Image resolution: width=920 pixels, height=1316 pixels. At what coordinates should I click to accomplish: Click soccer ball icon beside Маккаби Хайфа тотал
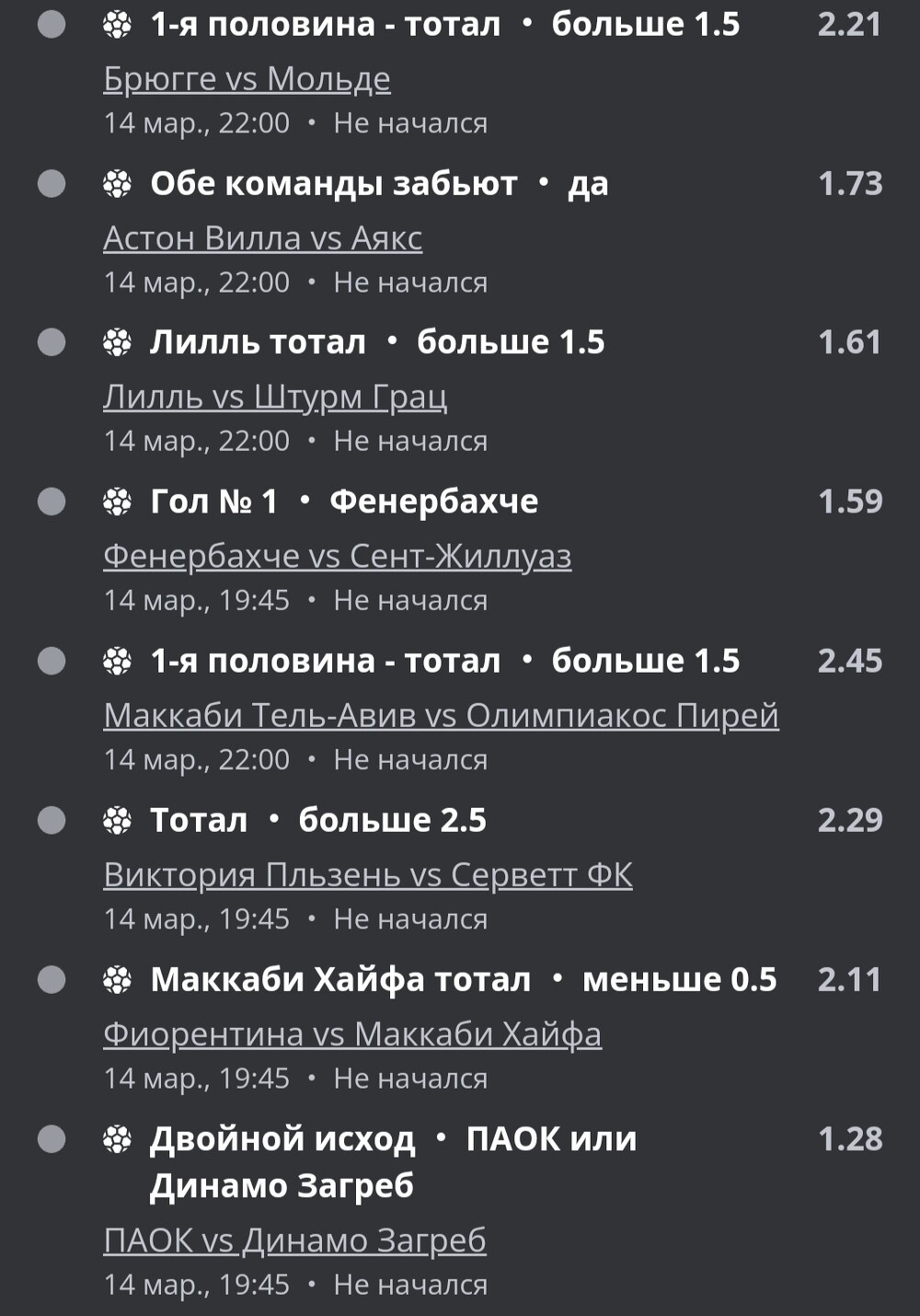point(117,979)
